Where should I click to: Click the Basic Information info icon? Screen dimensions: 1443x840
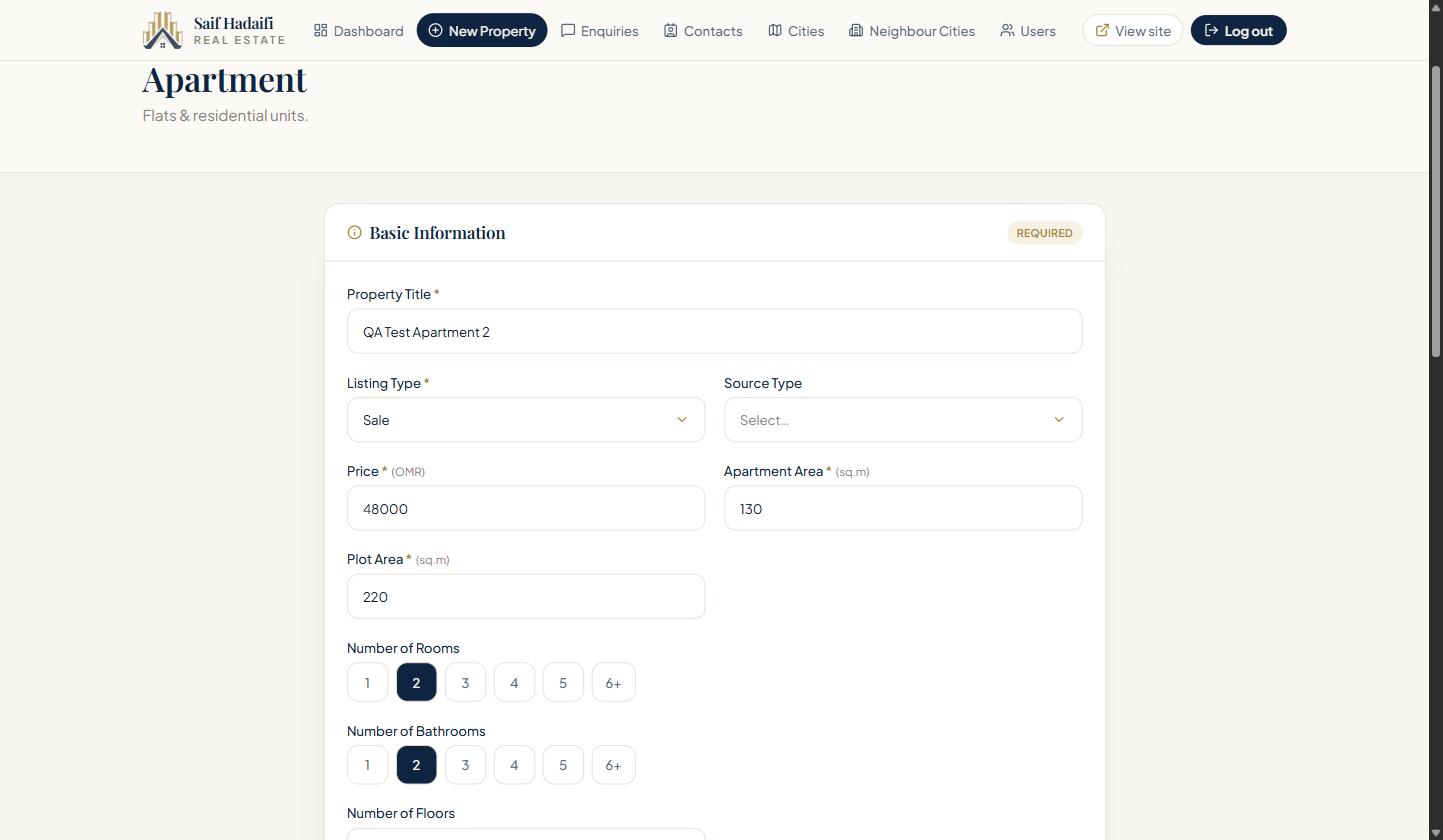(354, 233)
